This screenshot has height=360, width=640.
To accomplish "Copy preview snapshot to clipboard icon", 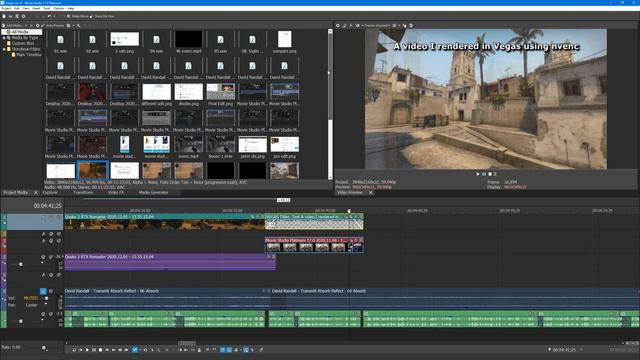I will (x=404, y=25).
